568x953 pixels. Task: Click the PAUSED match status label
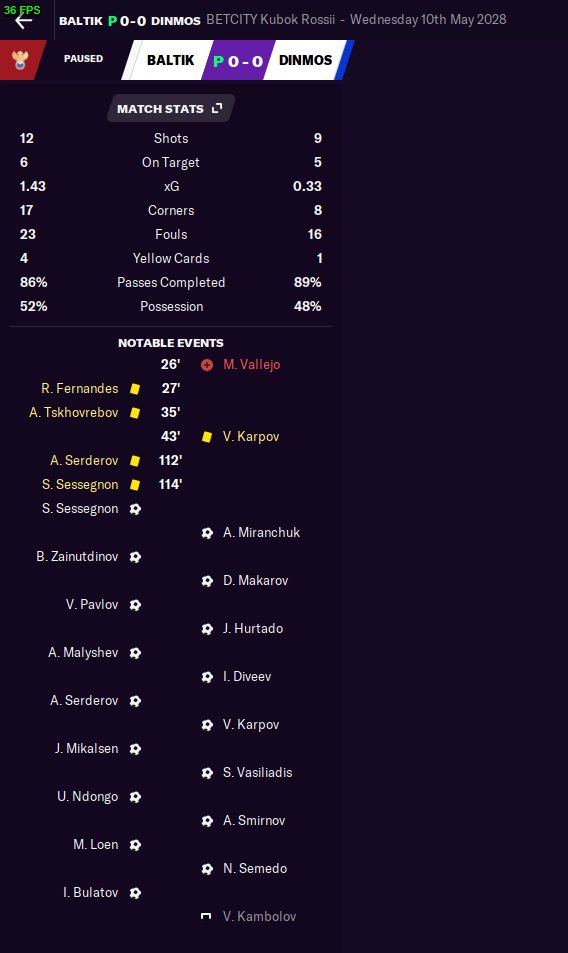pyautogui.click(x=83, y=59)
